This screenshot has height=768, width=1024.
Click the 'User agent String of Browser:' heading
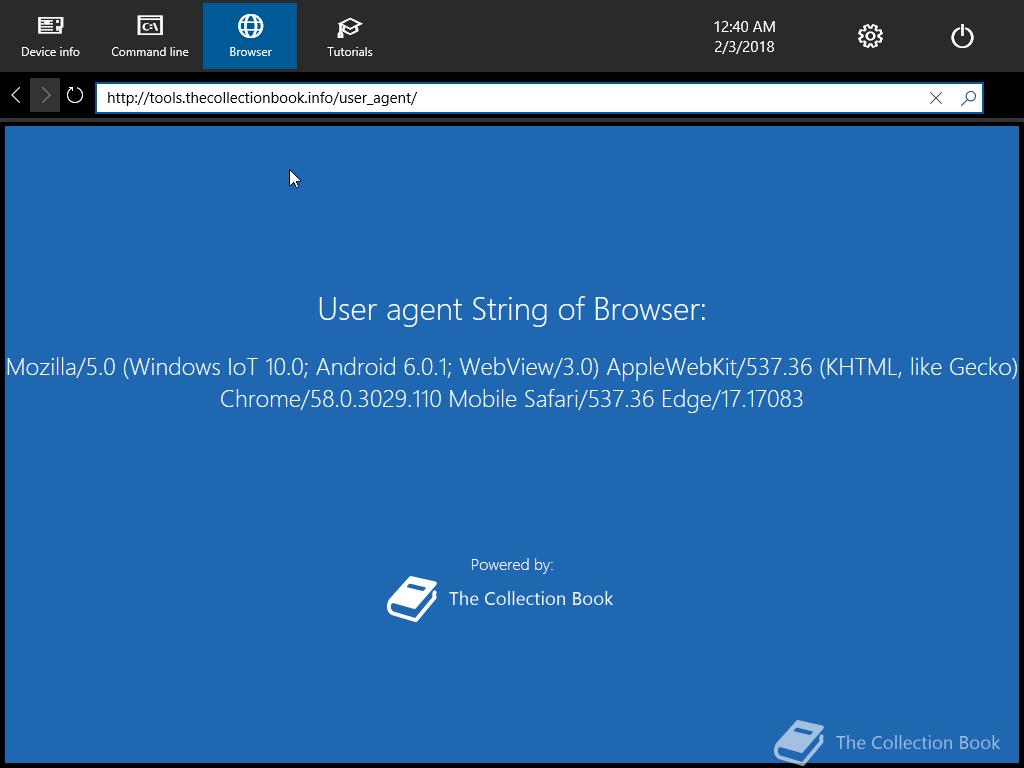point(512,310)
